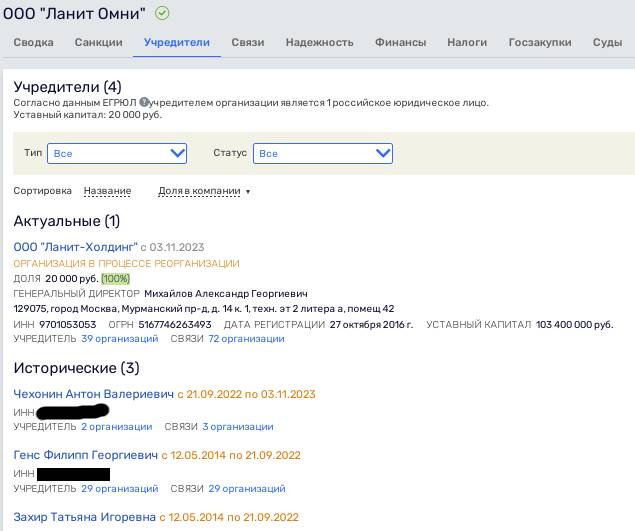Viewport: 635px width, 531px height.
Task: Switch to the Финансы tab
Action: tap(401, 42)
